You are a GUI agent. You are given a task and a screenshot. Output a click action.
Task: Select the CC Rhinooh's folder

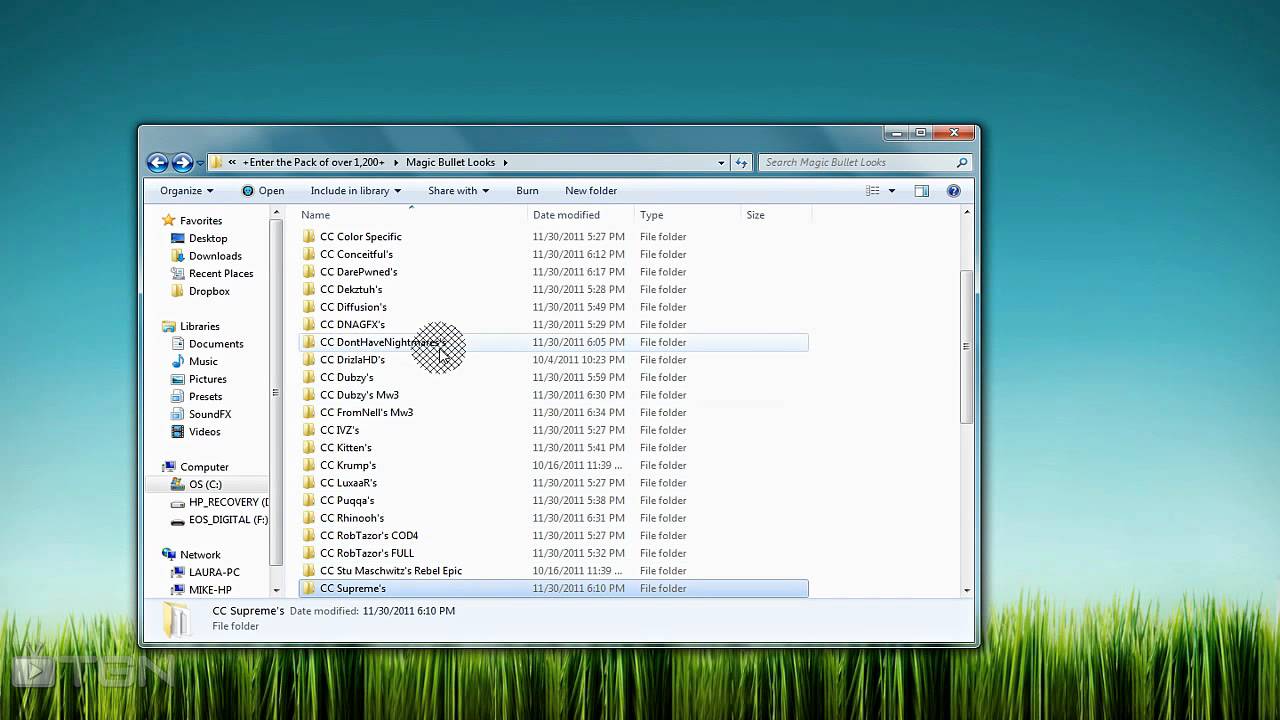553,518
